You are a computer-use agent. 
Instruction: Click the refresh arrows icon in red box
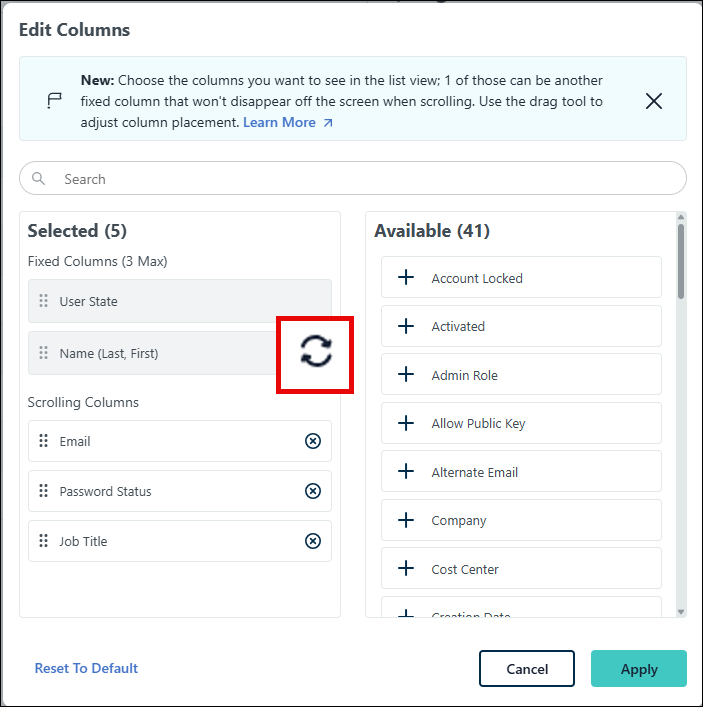pyautogui.click(x=316, y=351)
